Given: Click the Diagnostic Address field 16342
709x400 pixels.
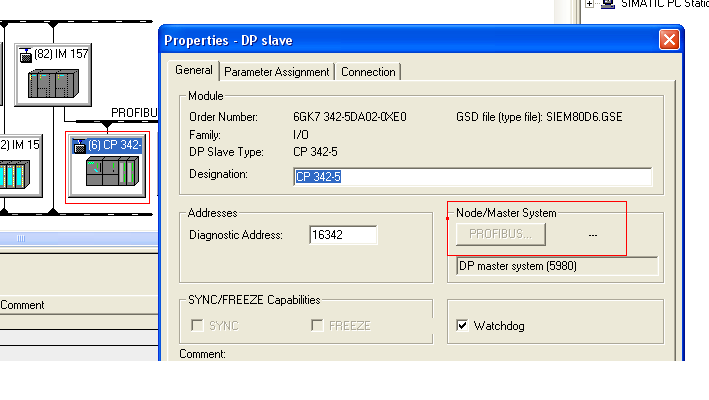Looking at the screenshot, I should [343, 235].
